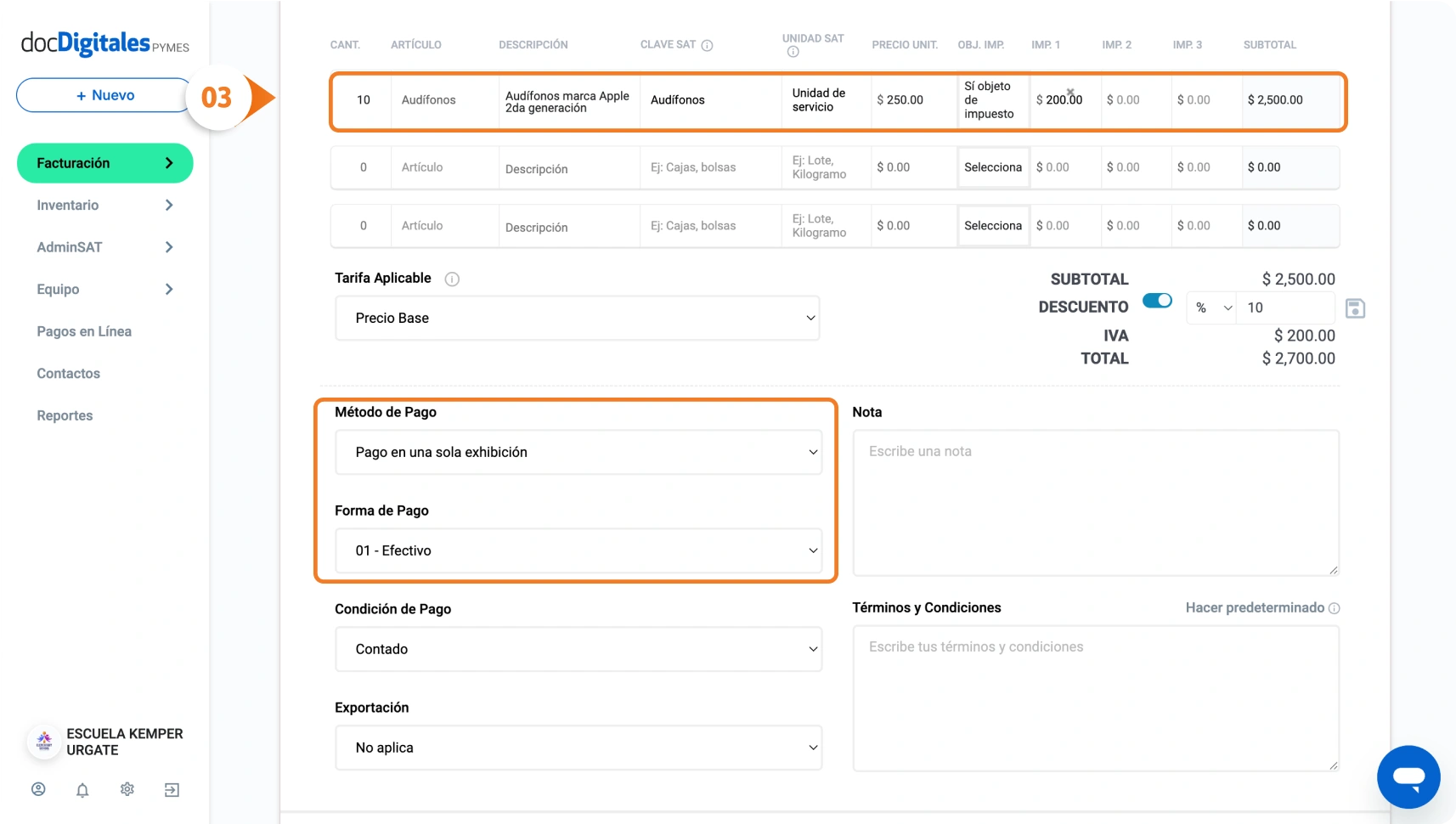Open the Tarifa Aplicable Precio Base dropdown
Viewport: 1456px width, 824px height.
tap(578, 318)
